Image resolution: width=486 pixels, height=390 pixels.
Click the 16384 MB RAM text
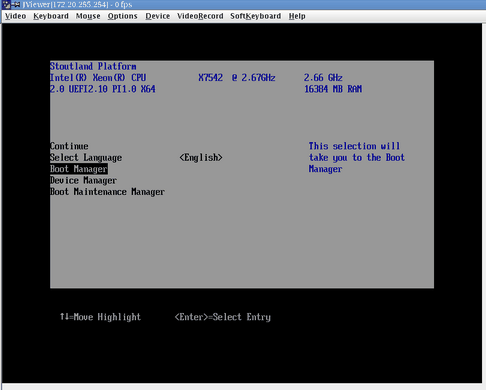point(333,89)
